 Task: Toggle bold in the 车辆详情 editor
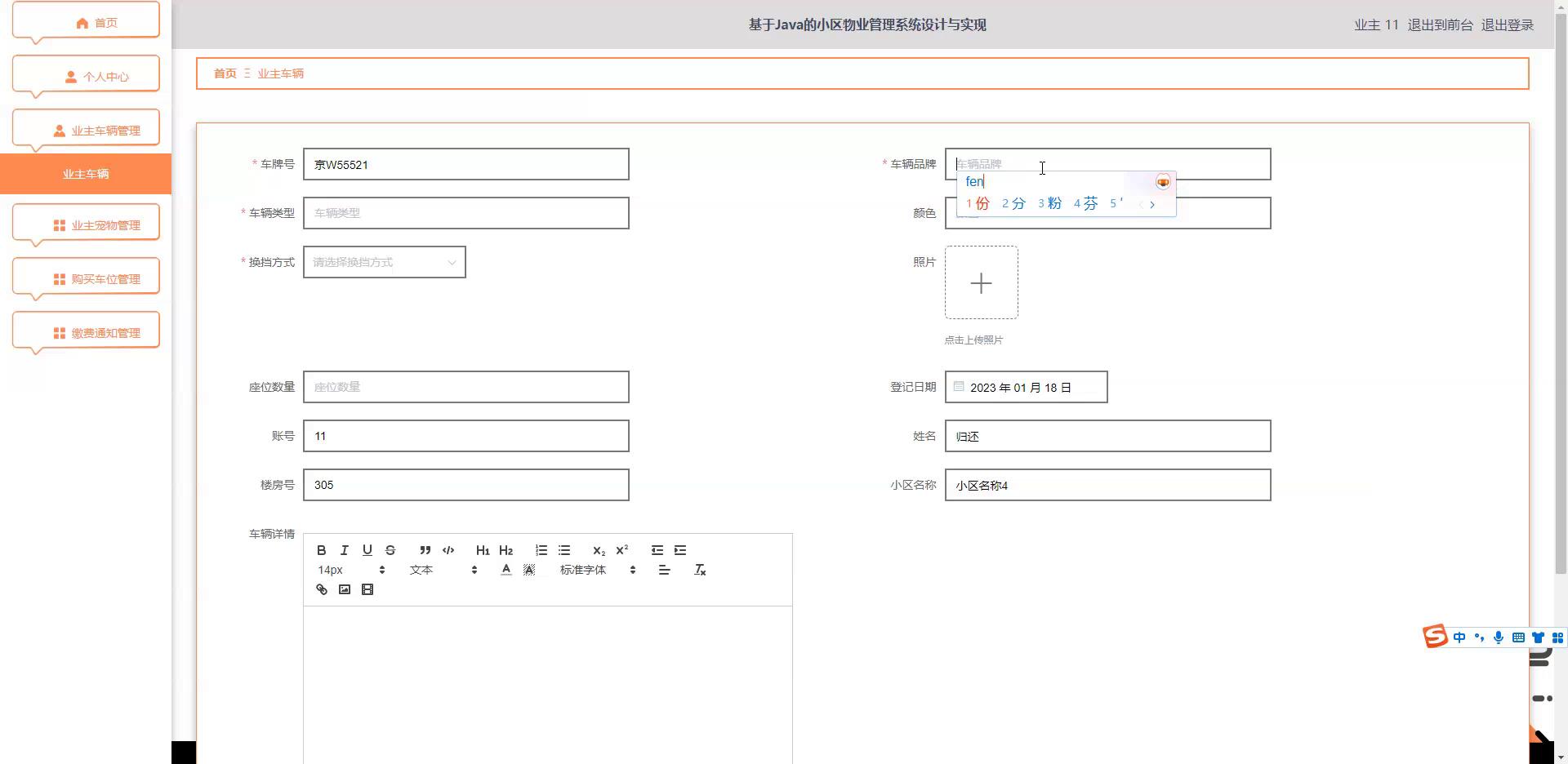tap(321, 550)
